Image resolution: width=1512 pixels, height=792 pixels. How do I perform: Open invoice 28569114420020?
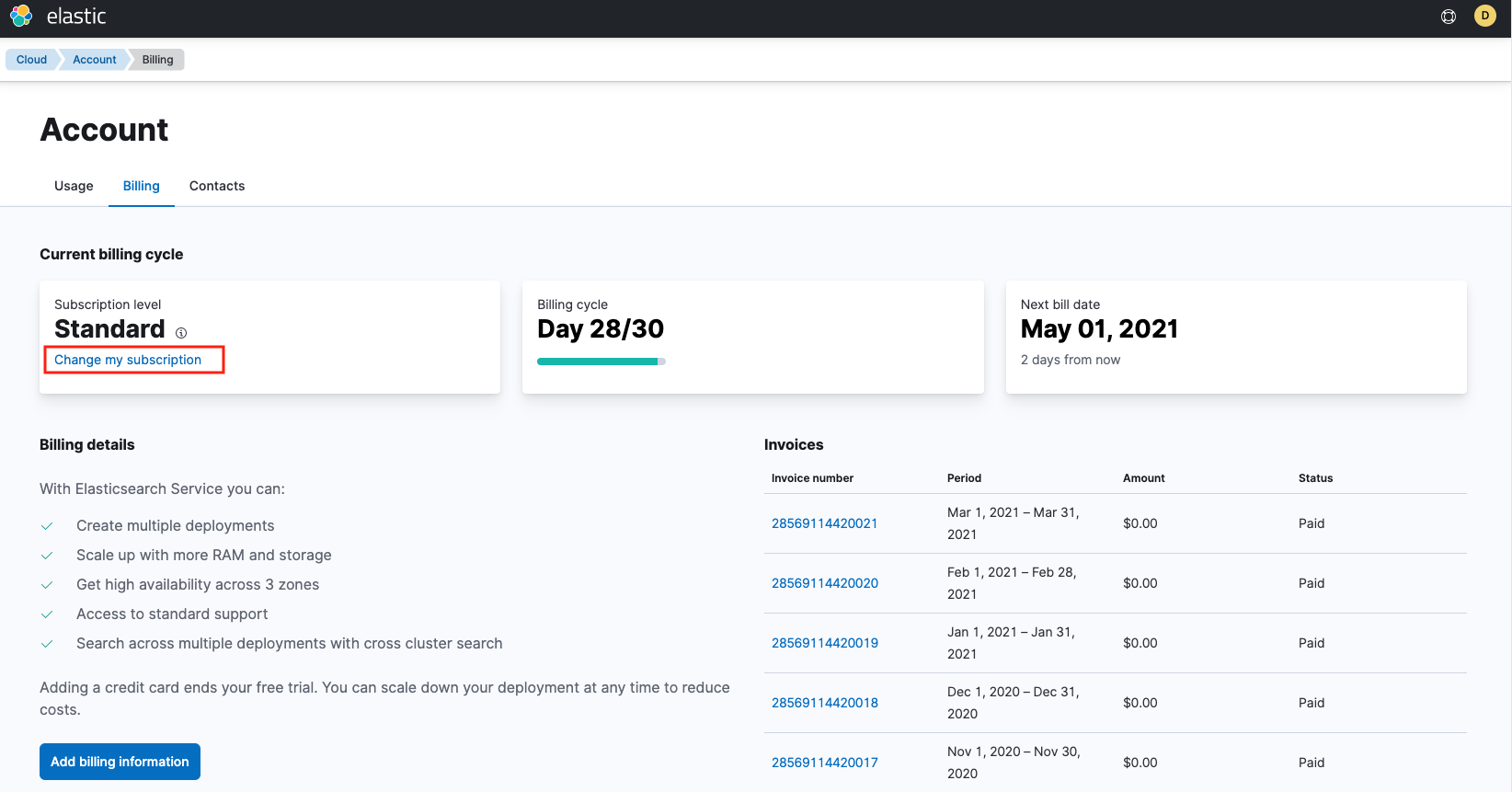click(x=824, y=583)
